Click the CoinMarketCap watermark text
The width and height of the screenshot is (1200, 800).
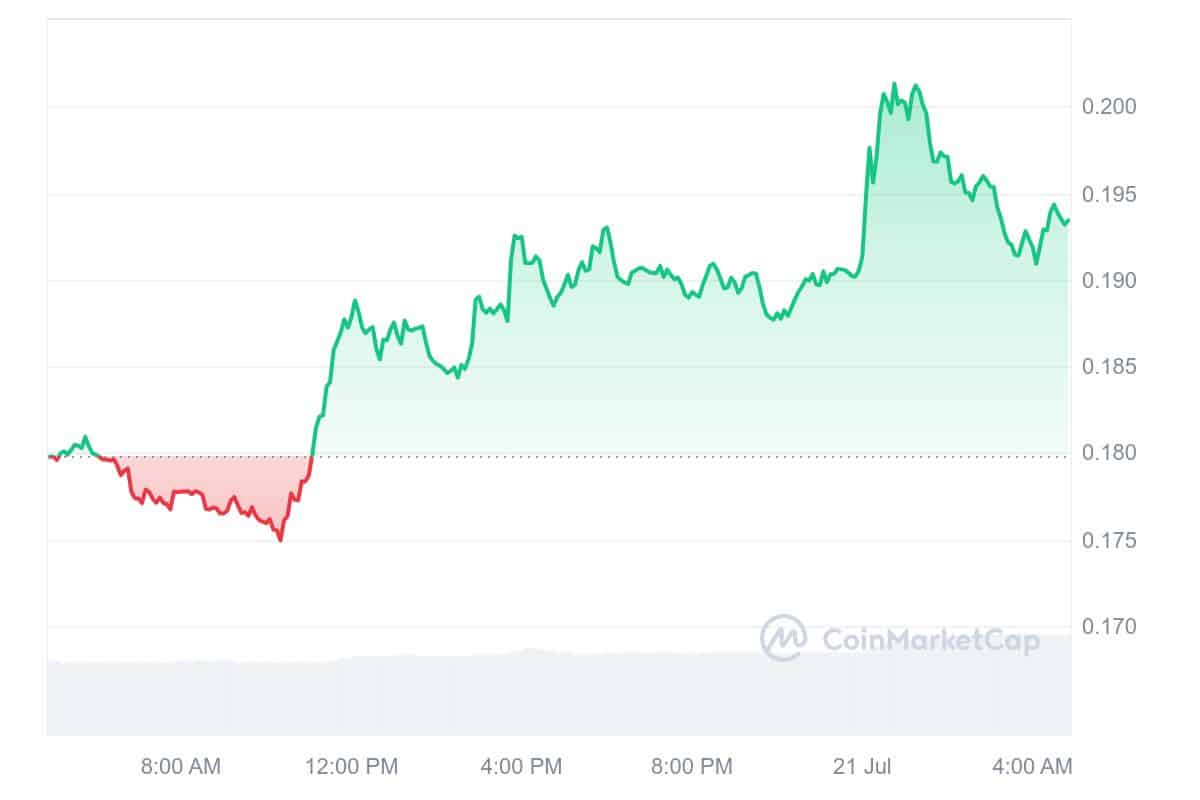[x=930, y=640]
